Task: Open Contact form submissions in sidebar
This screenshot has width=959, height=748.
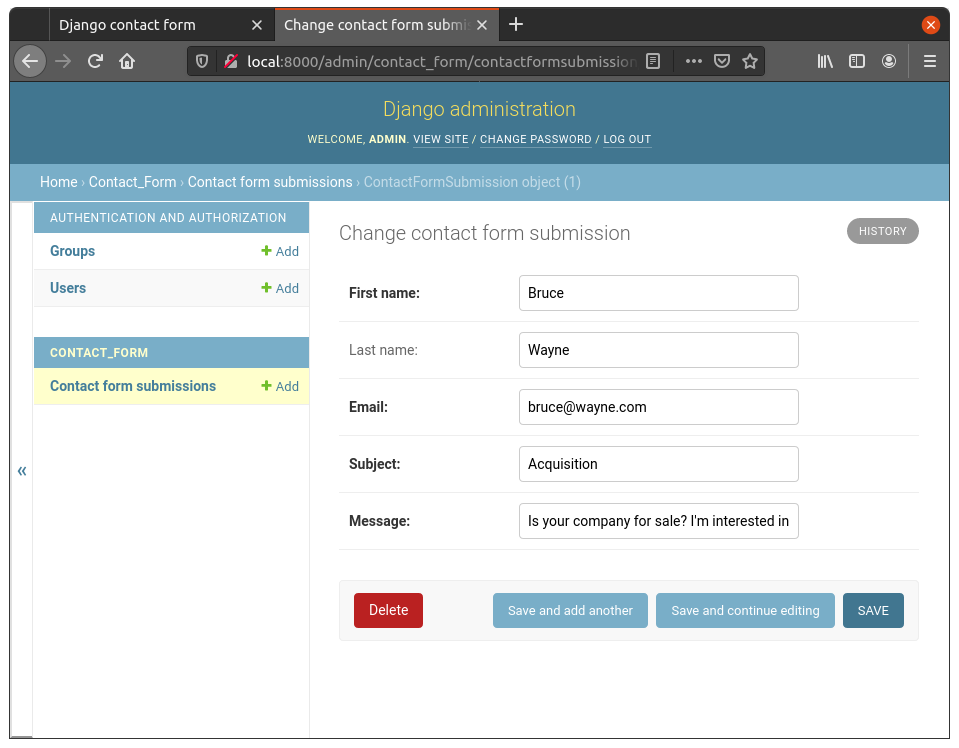Action: tap(133, 386)
